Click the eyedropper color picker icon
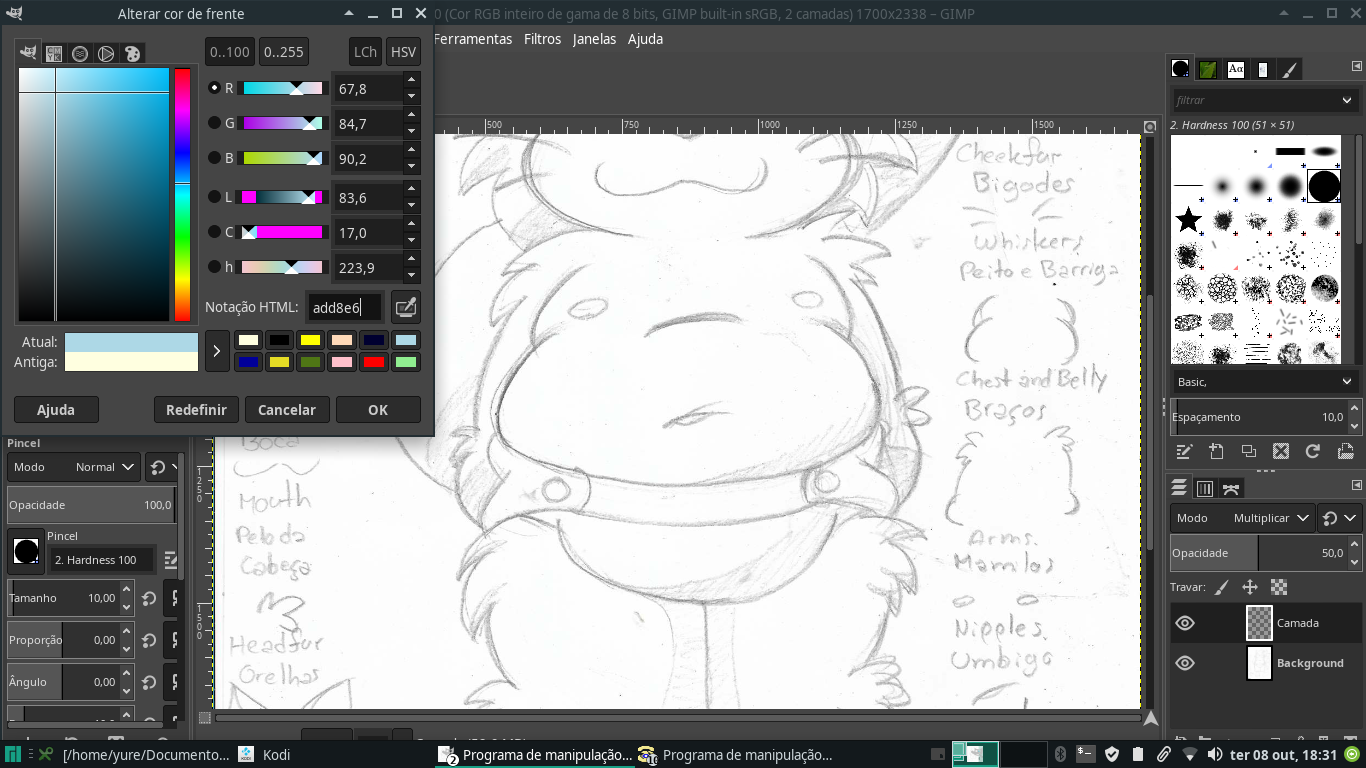 (405, 307)
